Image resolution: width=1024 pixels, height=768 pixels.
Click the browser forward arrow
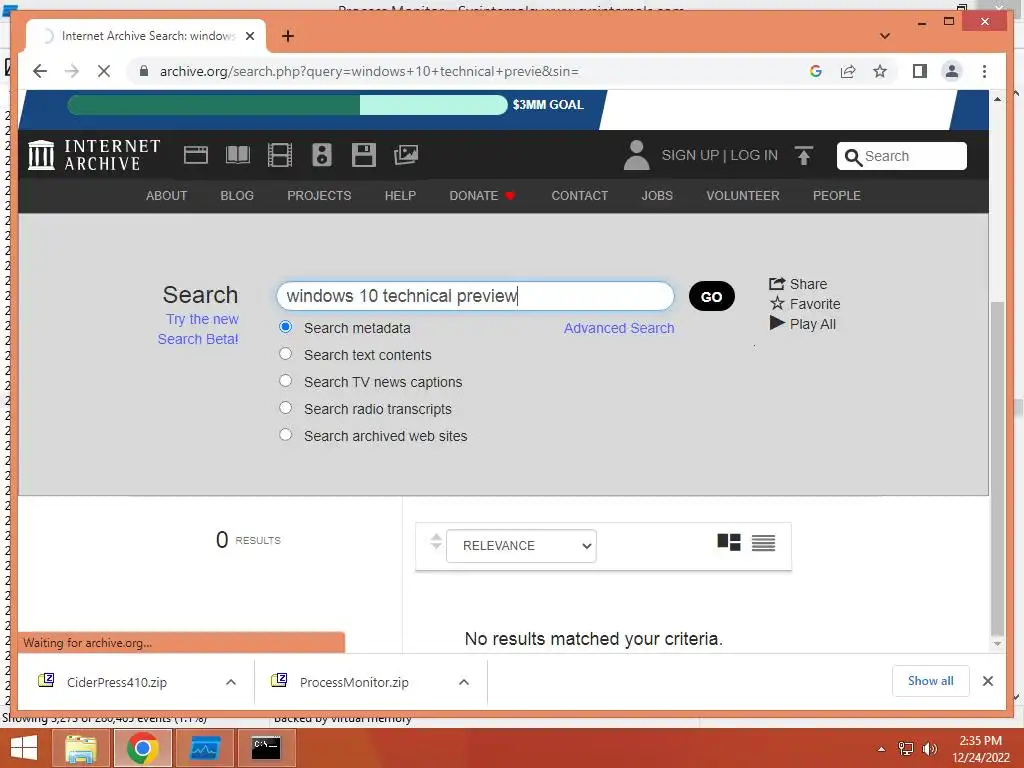pyautogui.click(x=72, y=71)
